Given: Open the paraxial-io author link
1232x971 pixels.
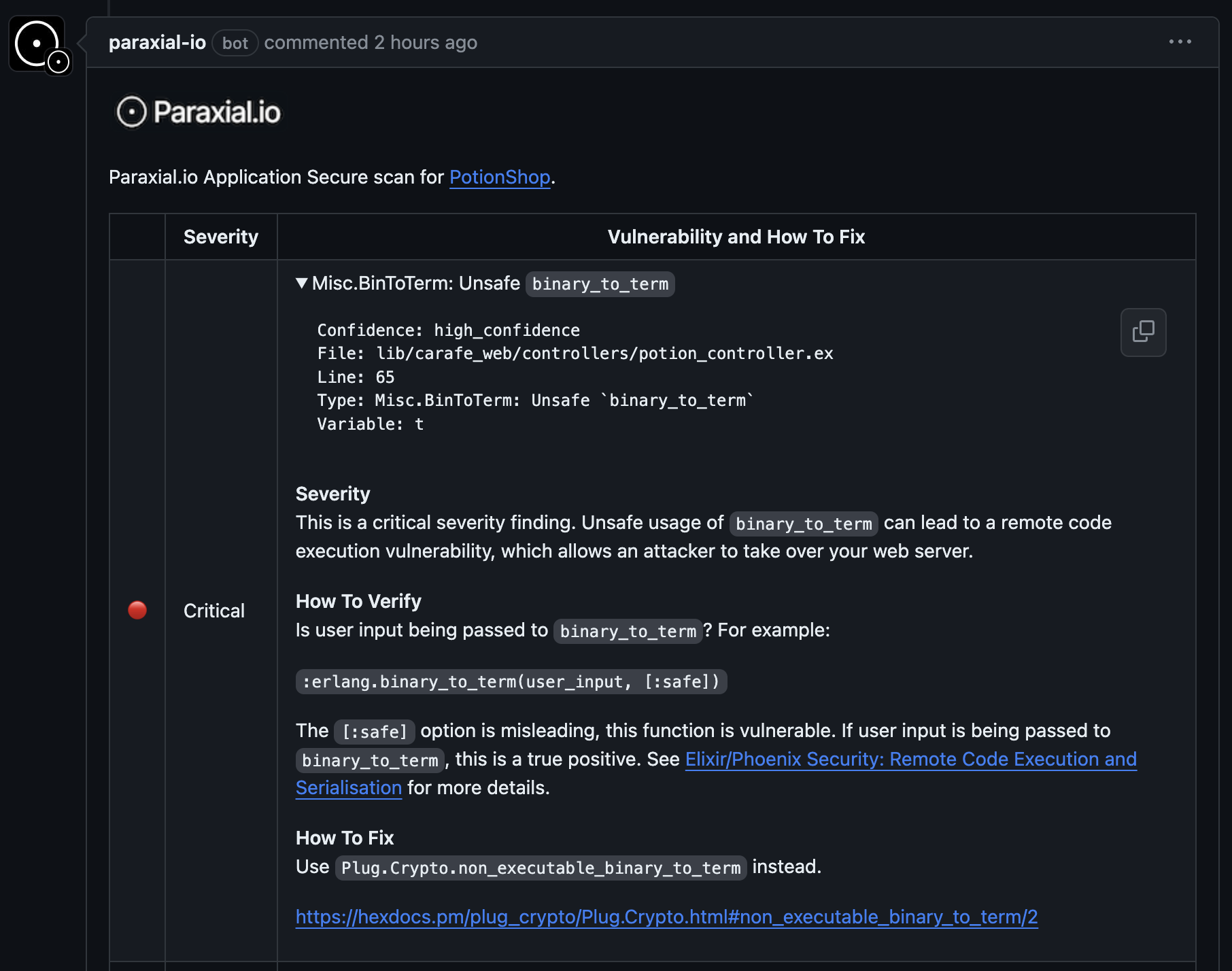Looking at the screenshot, I should [157, 42].
